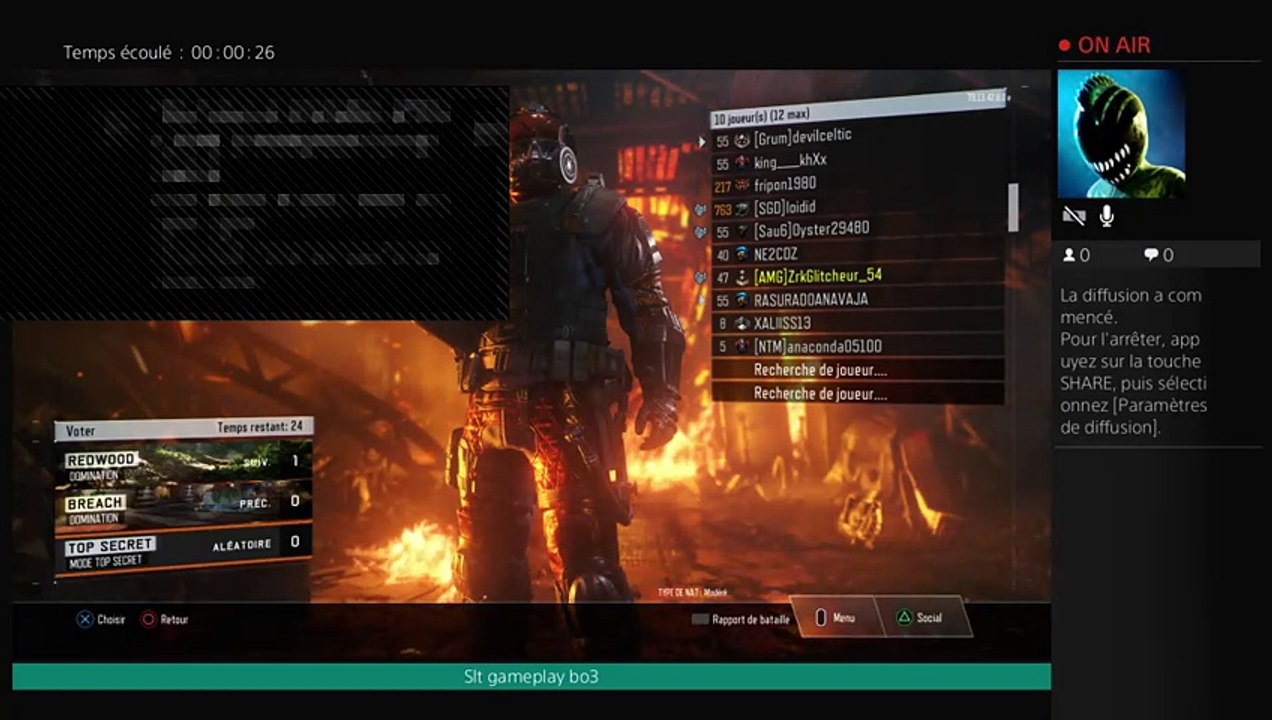Image resolution: width=1272 pixels, height=720 pixels.
Task: Click the Retour button label
Action: point(174,620)
